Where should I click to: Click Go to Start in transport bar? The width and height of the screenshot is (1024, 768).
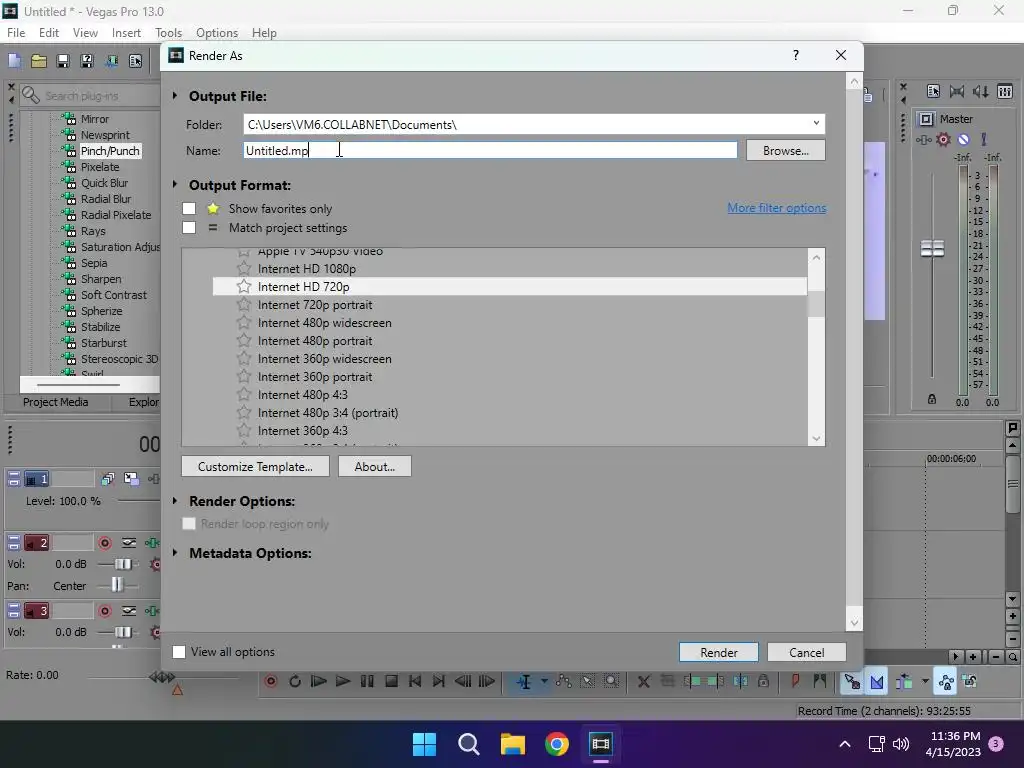click(415, 681)
